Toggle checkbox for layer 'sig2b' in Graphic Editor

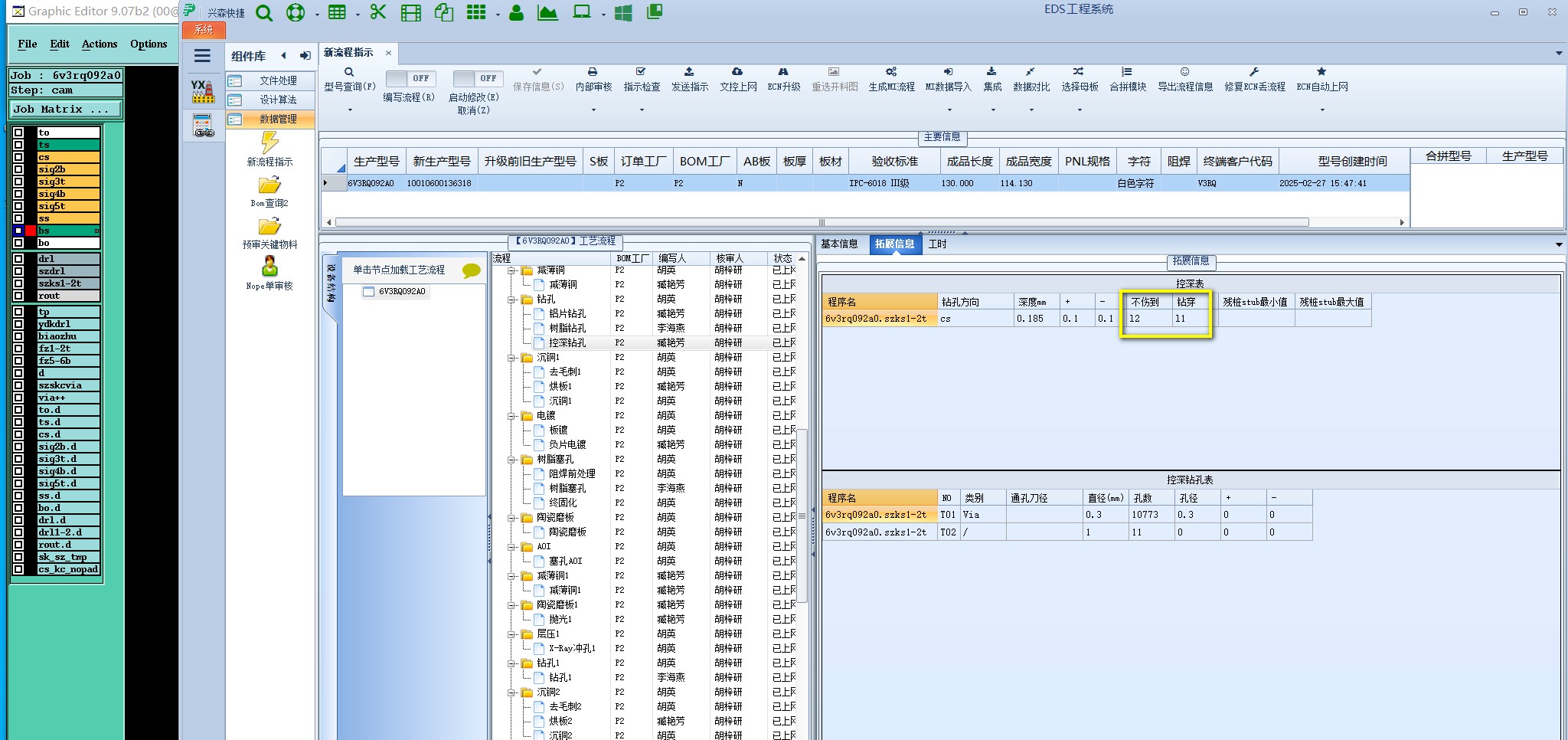pyautogui.click(x=18, y=169)
